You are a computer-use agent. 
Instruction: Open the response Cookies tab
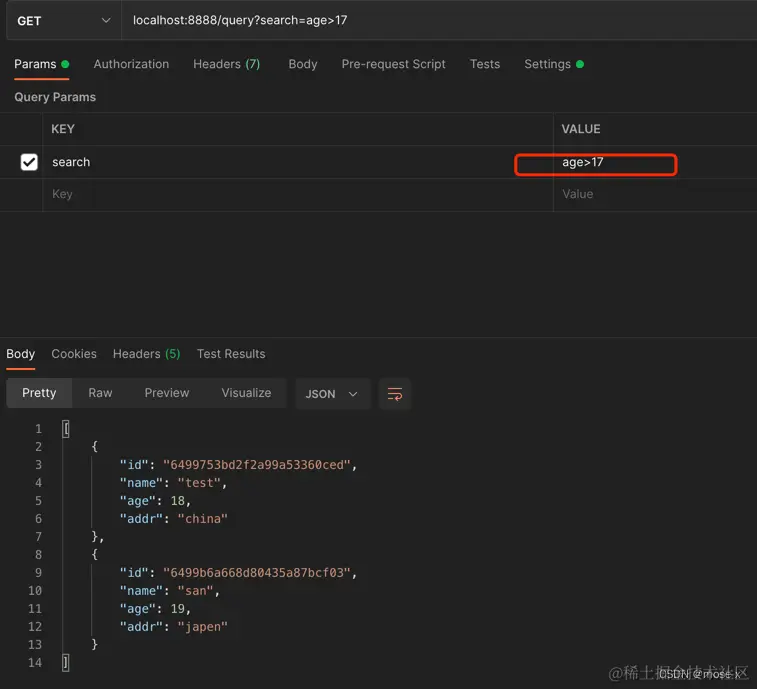coord(74,354)
